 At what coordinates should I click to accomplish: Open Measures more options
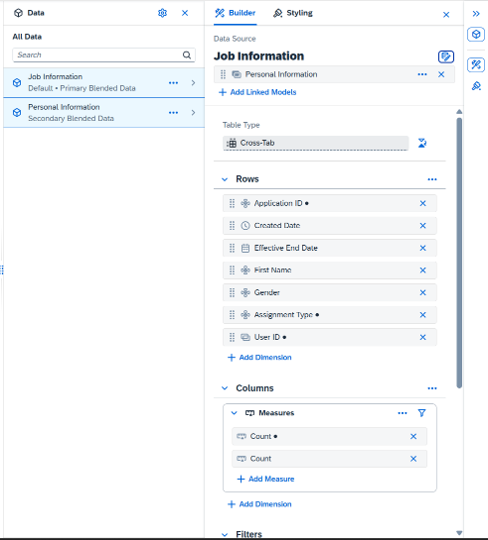[402, 413]
